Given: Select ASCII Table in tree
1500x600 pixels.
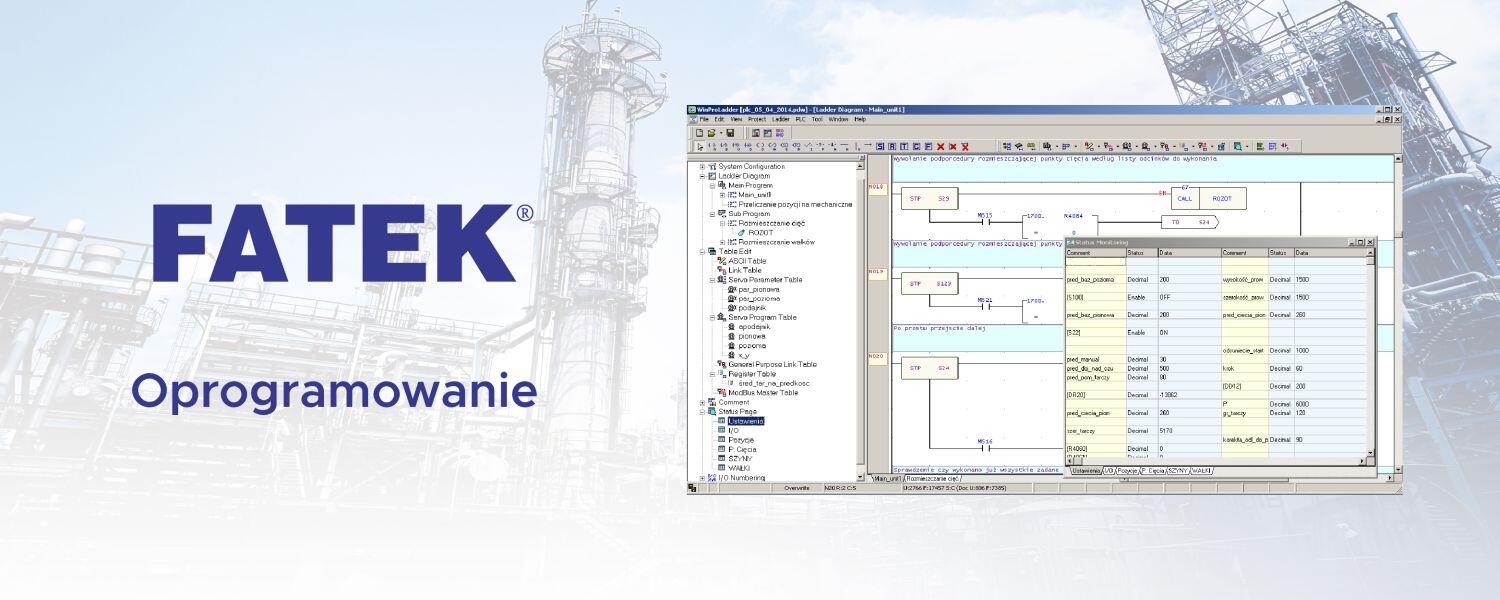Looking at the screenshot, I should tap(746, 261).
